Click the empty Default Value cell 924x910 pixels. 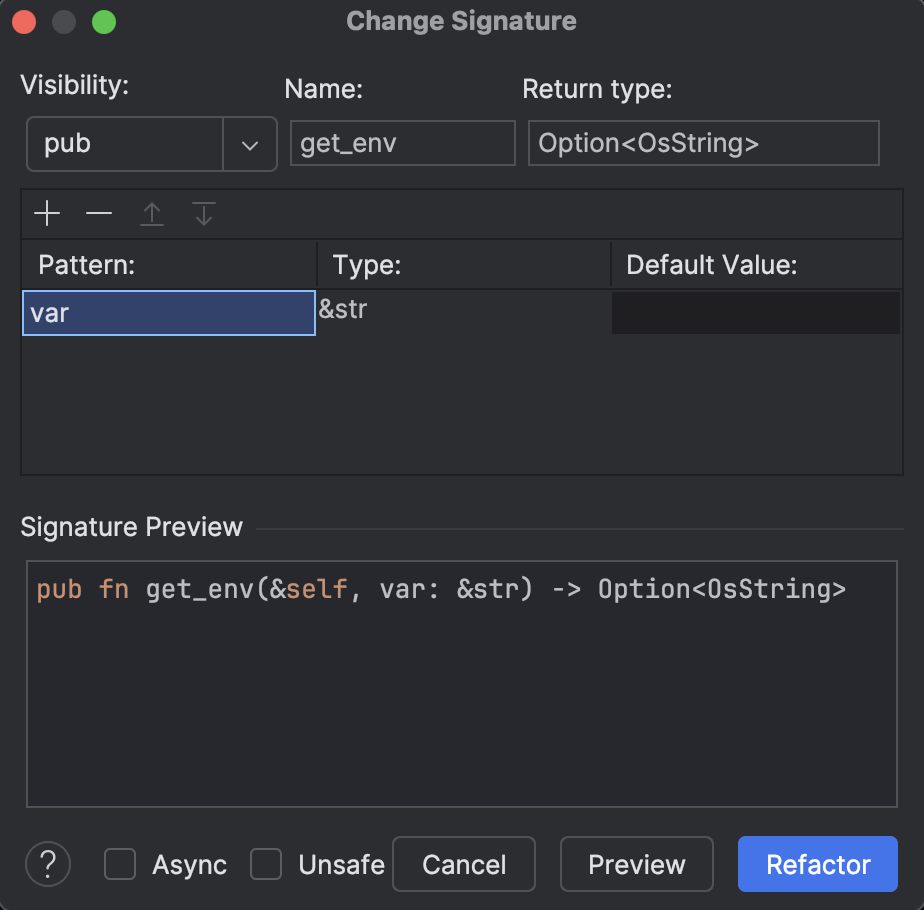755,313
